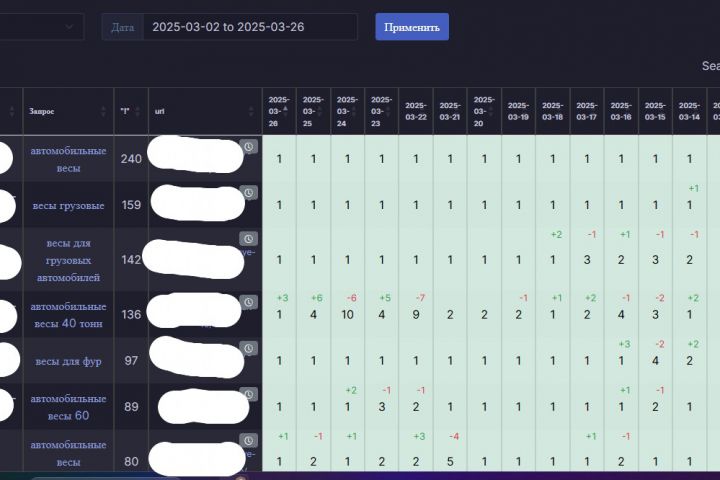Open the dropdown left of the Дата field
The height and width of the screenshot is (480, 720).
[42, 26]
